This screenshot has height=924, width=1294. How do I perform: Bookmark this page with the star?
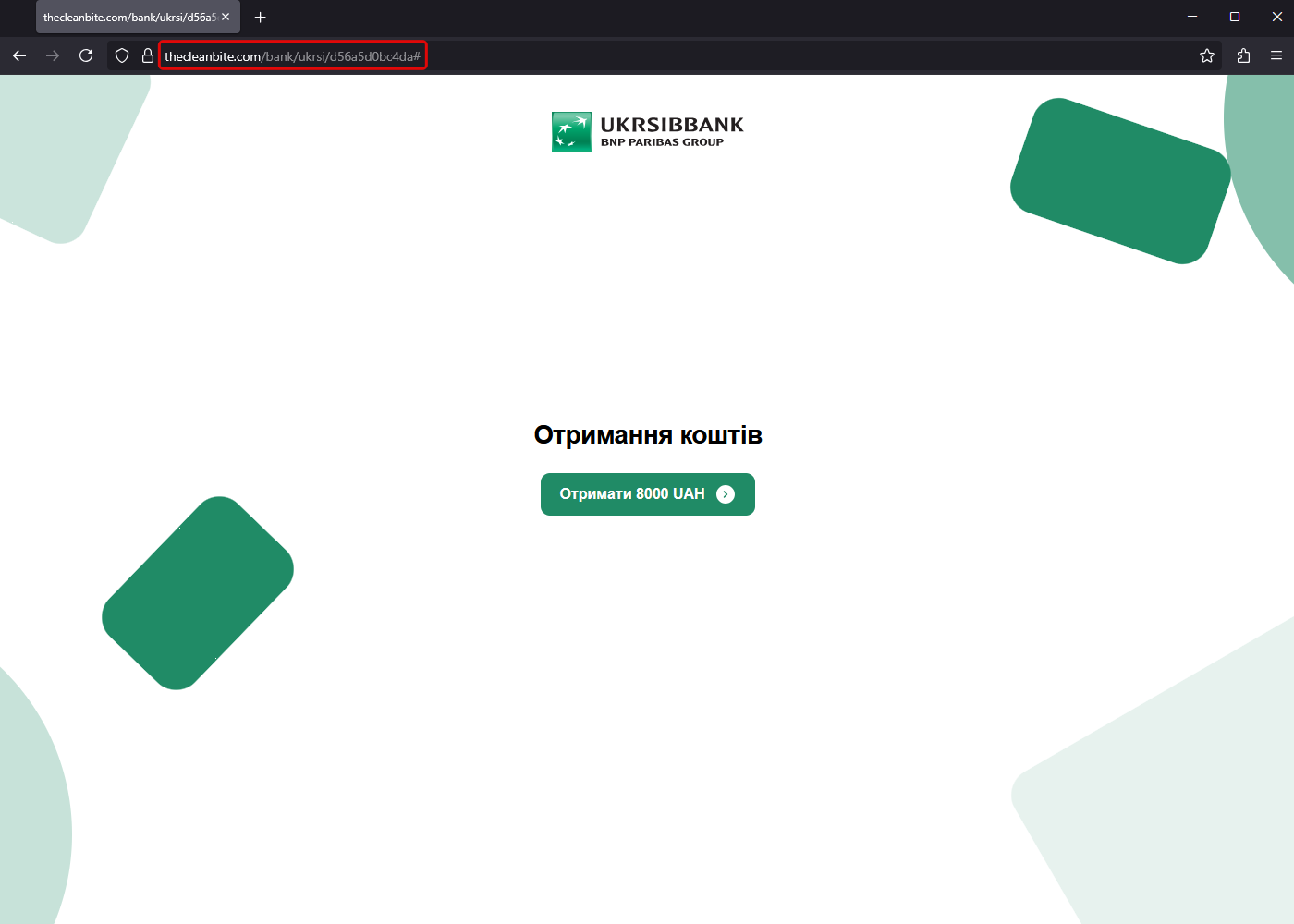[x=1207, y=56]
